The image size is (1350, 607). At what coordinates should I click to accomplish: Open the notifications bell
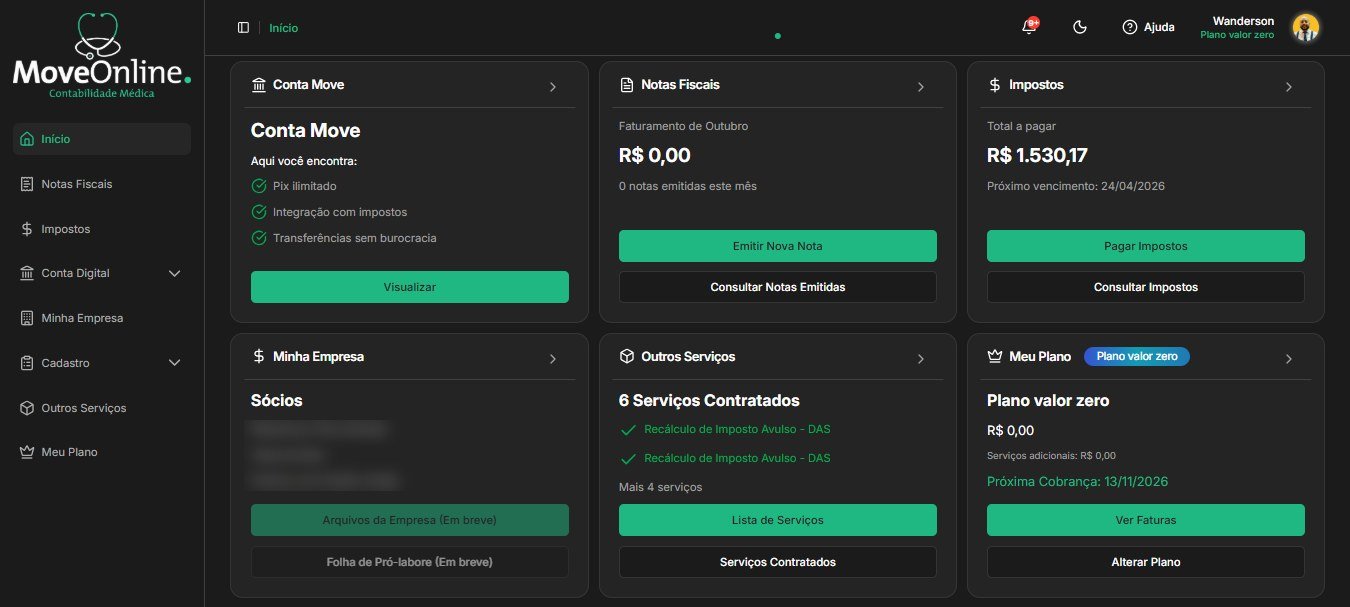coord(1029,27)
